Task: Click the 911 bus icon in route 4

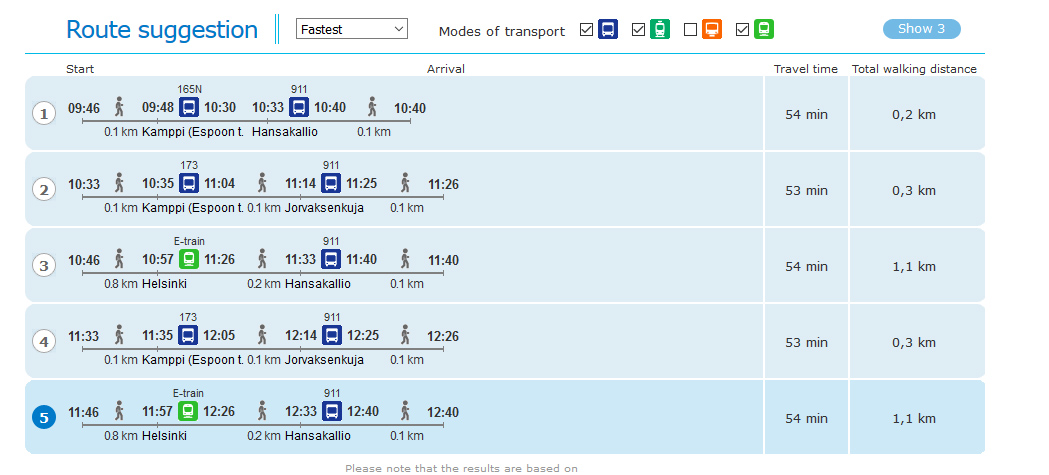Action: [x=331, y=335]
